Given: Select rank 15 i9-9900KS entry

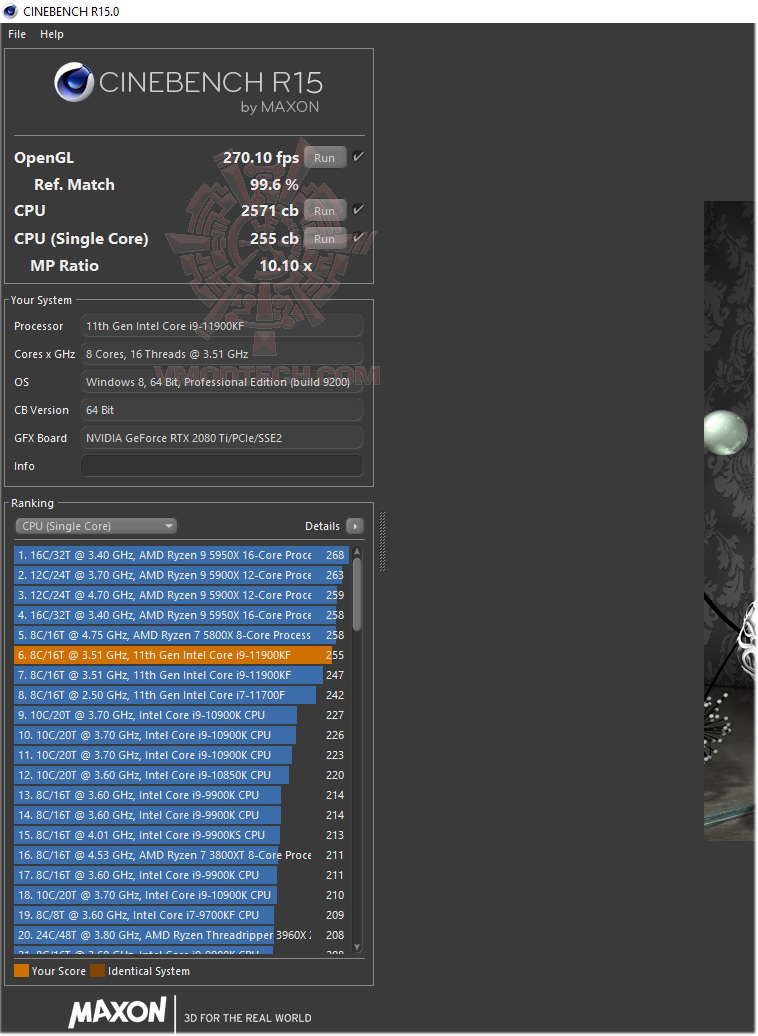Looking at the screenshot, I should tap(182, 835).
